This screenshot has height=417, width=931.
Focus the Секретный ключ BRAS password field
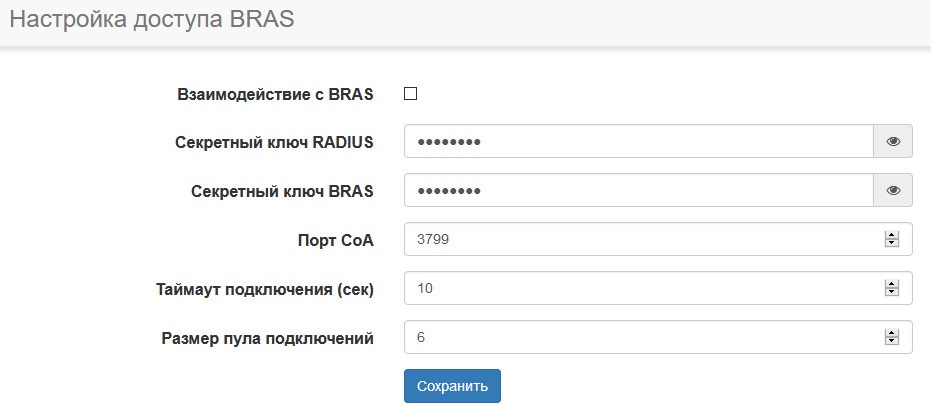(638, 190)
